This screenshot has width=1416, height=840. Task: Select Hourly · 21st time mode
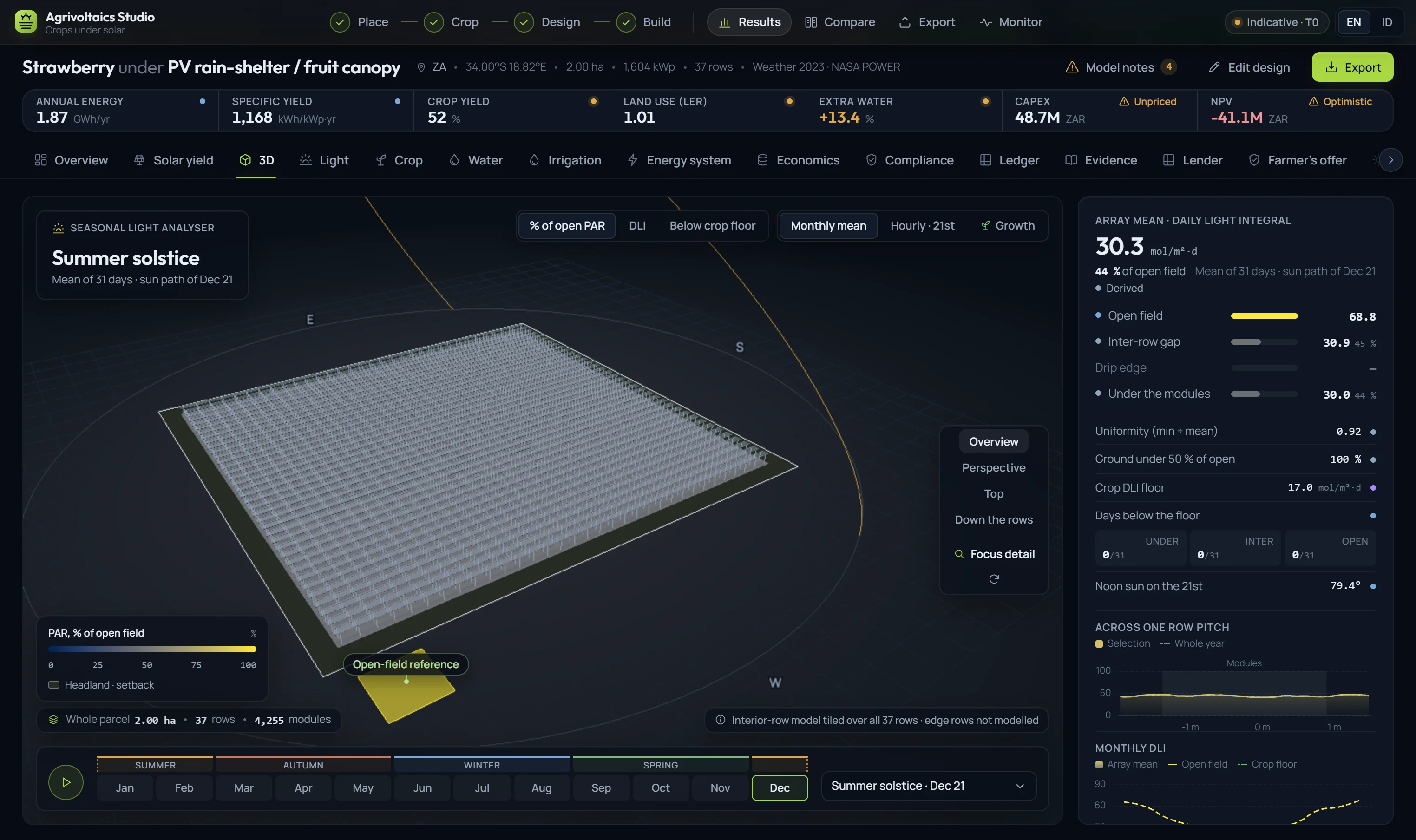(x=923, y=226)
